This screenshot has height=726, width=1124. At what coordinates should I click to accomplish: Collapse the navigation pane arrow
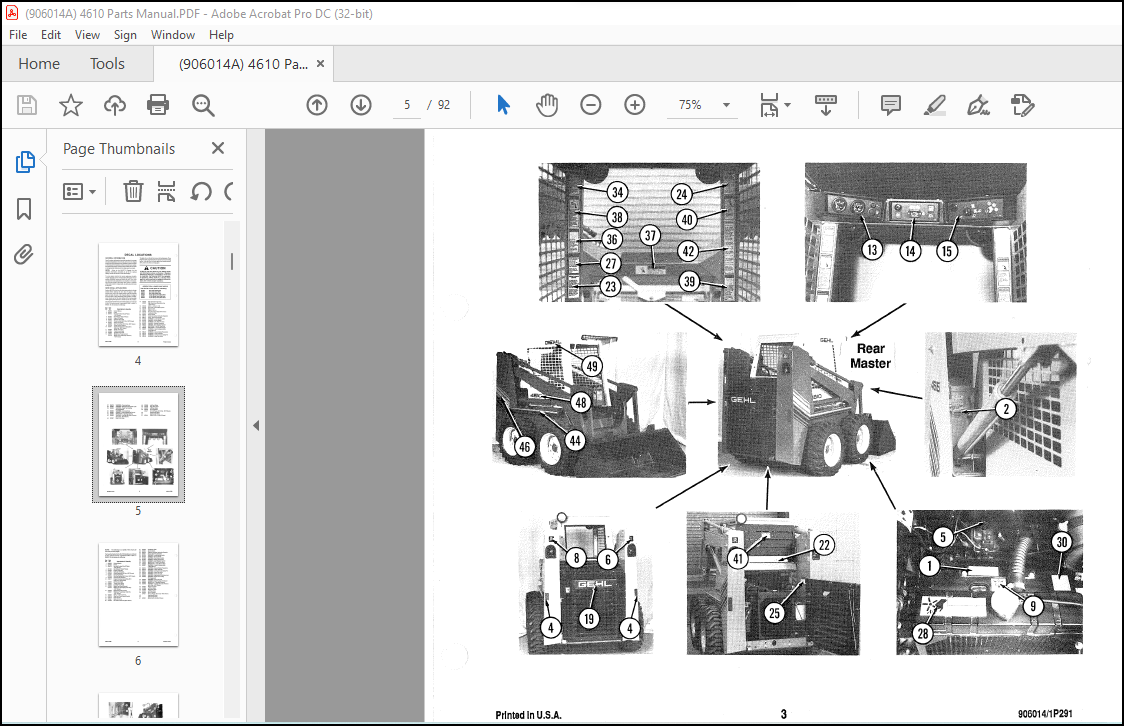pos(256,426)
